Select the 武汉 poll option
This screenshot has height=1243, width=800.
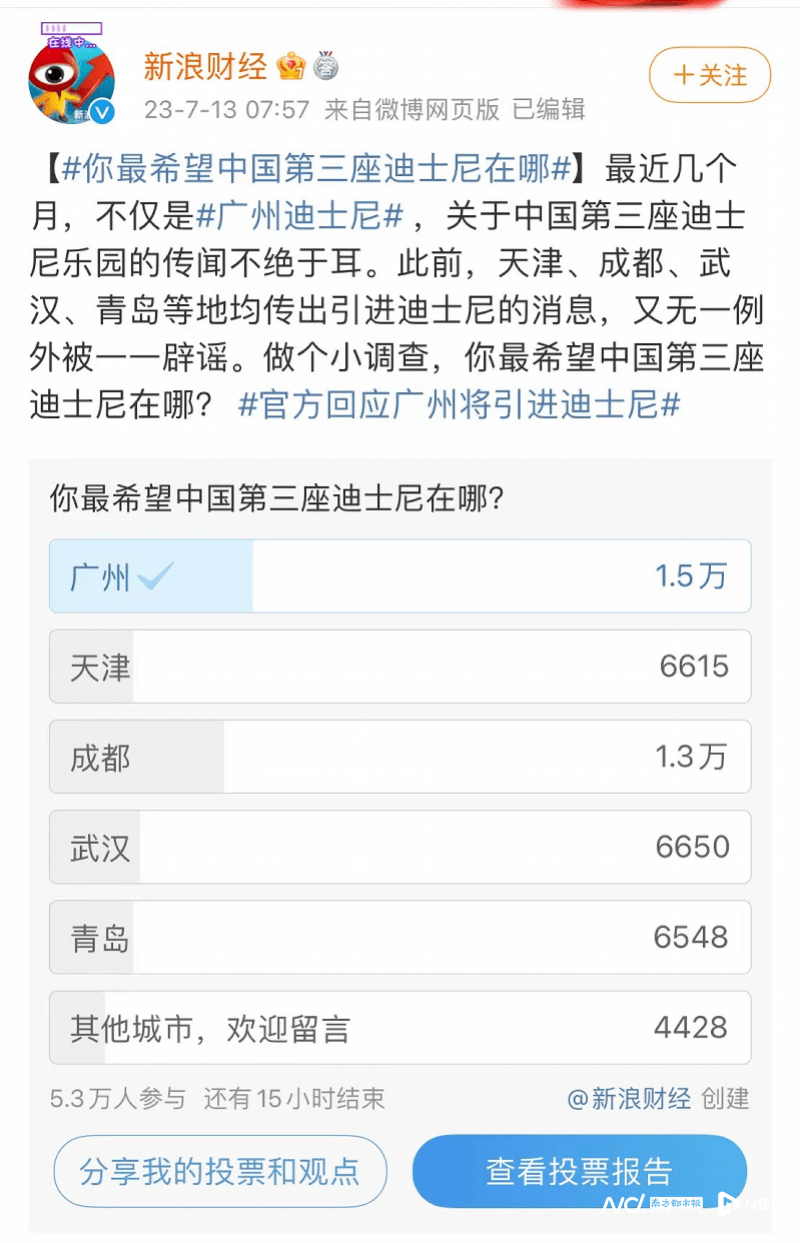[x=400, y=847]
